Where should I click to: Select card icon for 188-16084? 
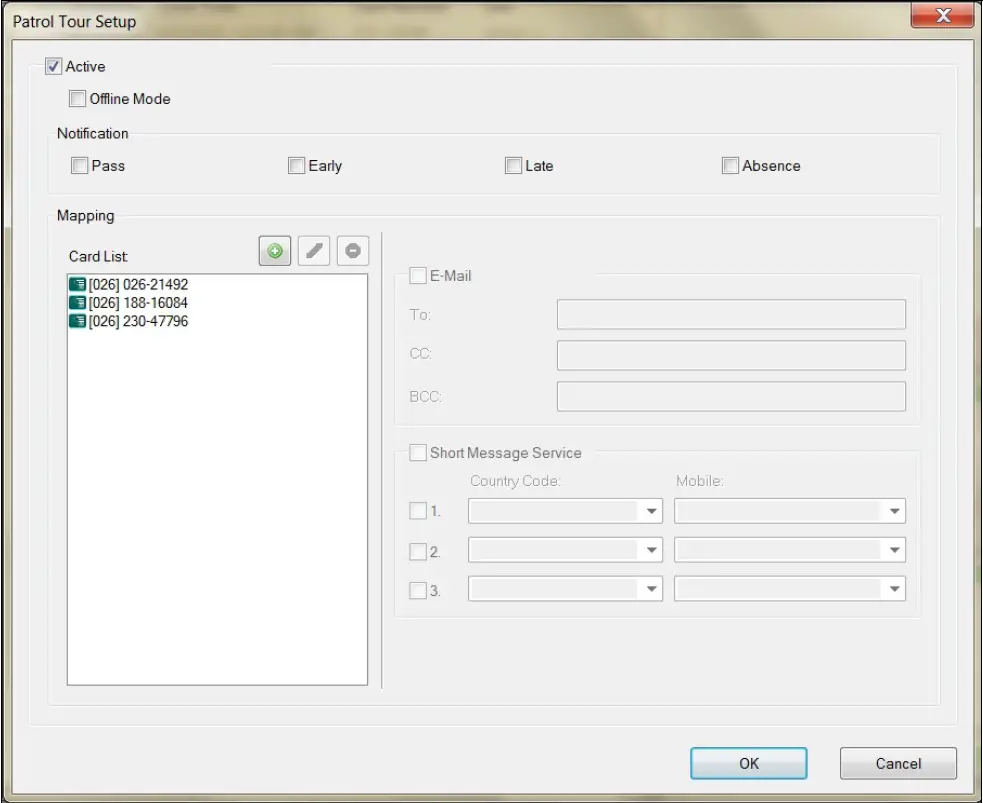tap(77, 303)
